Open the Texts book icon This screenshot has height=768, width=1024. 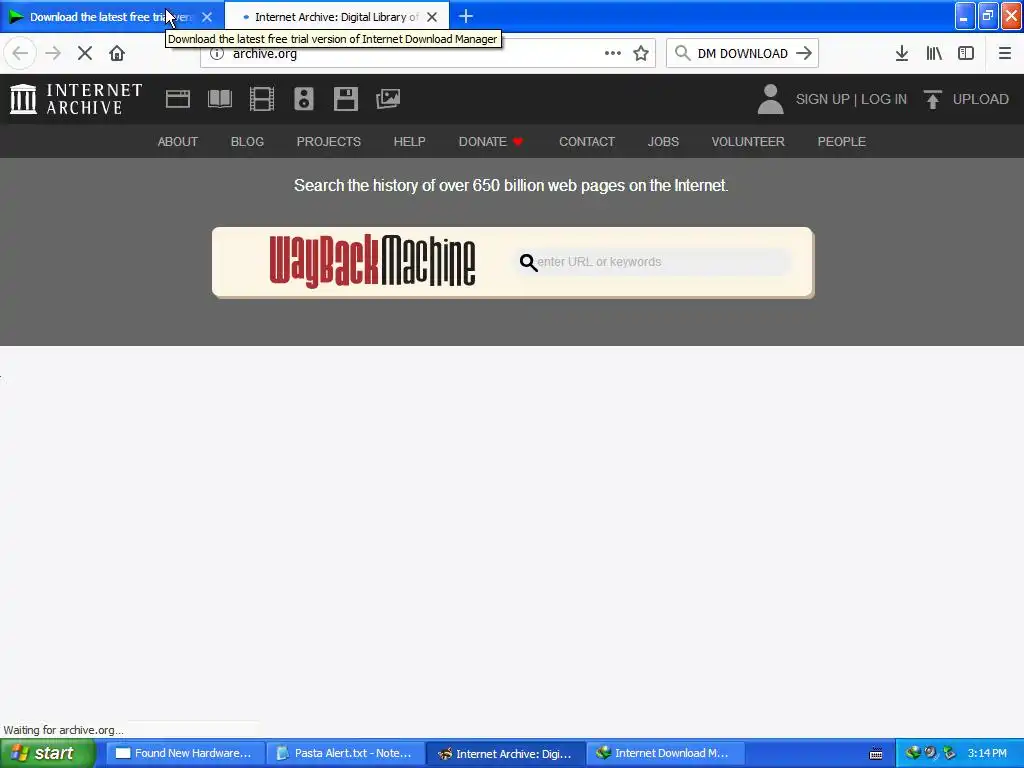(x=219, y=99)
